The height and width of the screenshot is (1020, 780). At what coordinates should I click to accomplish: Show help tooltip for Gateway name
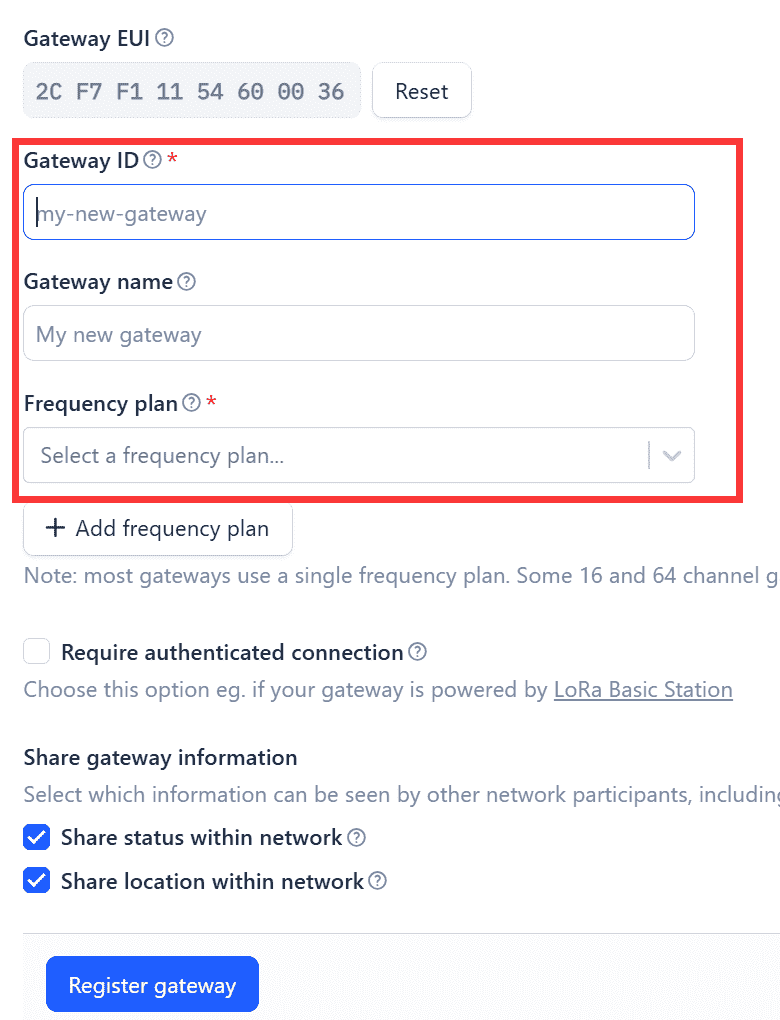pyautogui.click(x=187, y=282)
